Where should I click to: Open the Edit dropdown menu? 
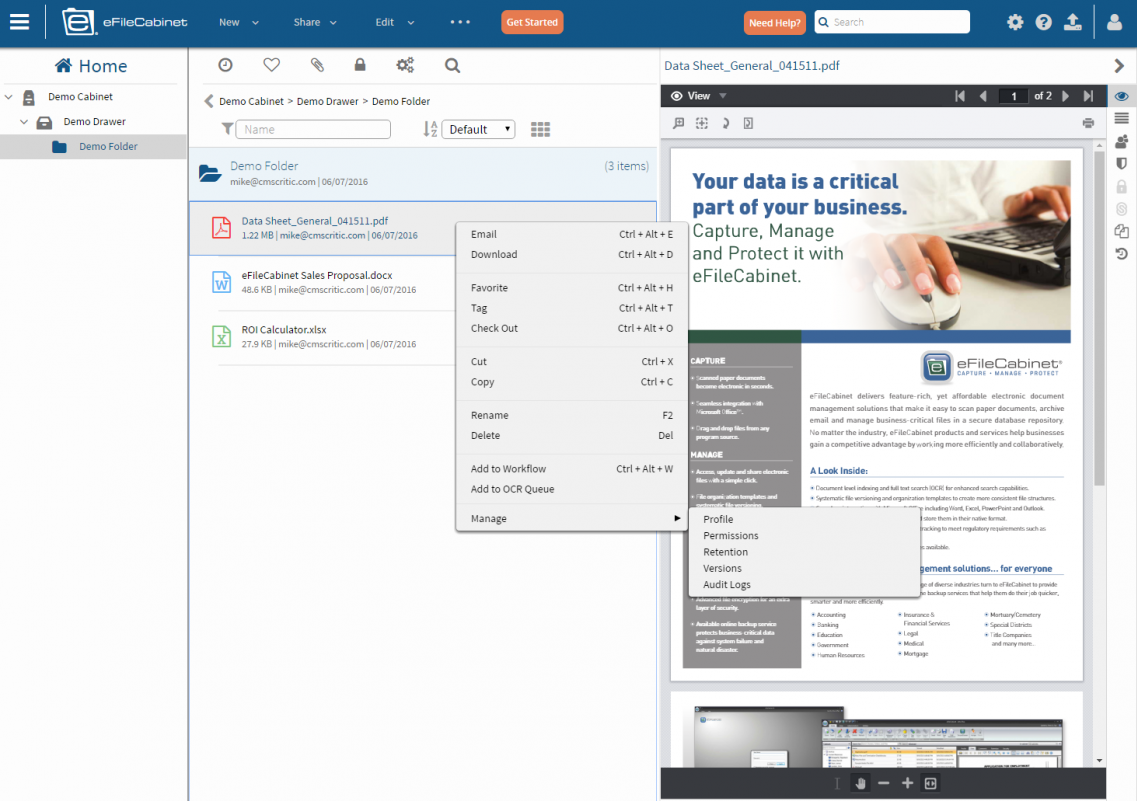pos(394,22)
